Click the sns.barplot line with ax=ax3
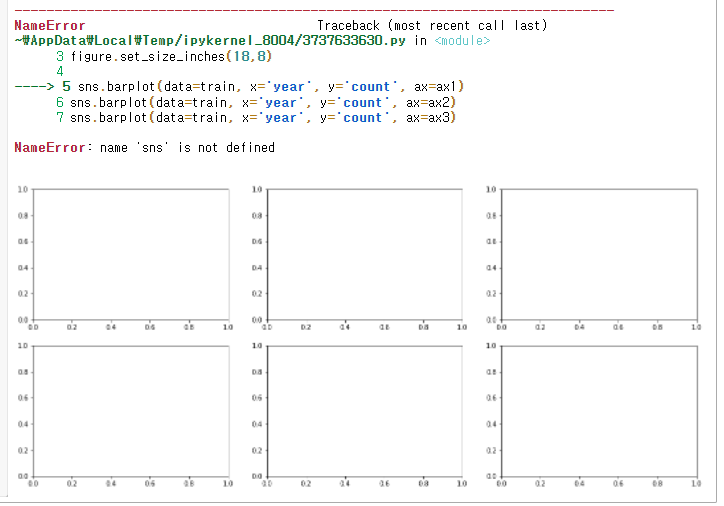This screenshot has width=724, height=506. pyautogui.click(x=263, y=118)
